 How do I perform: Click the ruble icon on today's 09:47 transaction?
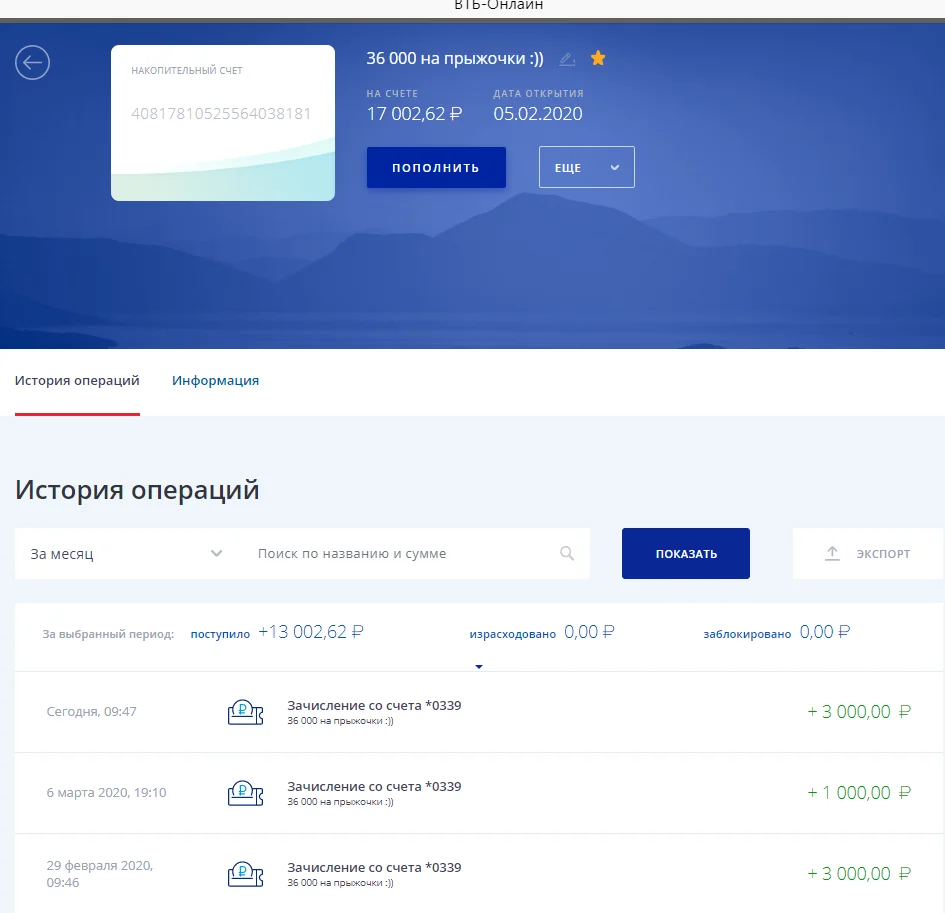pyautogui.click(x=245, y=711)
